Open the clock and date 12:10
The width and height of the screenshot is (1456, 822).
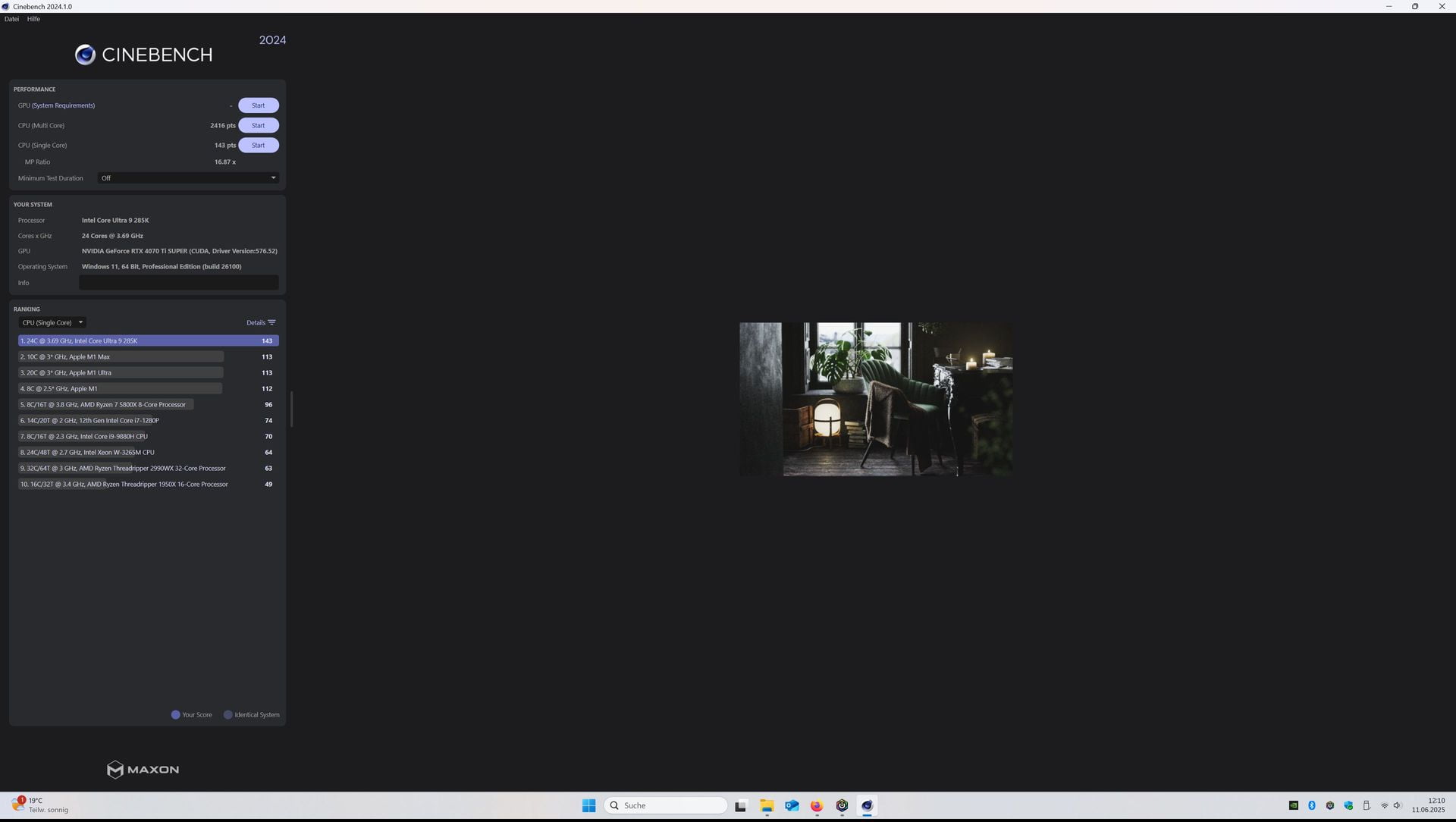tap(1428, 805)
